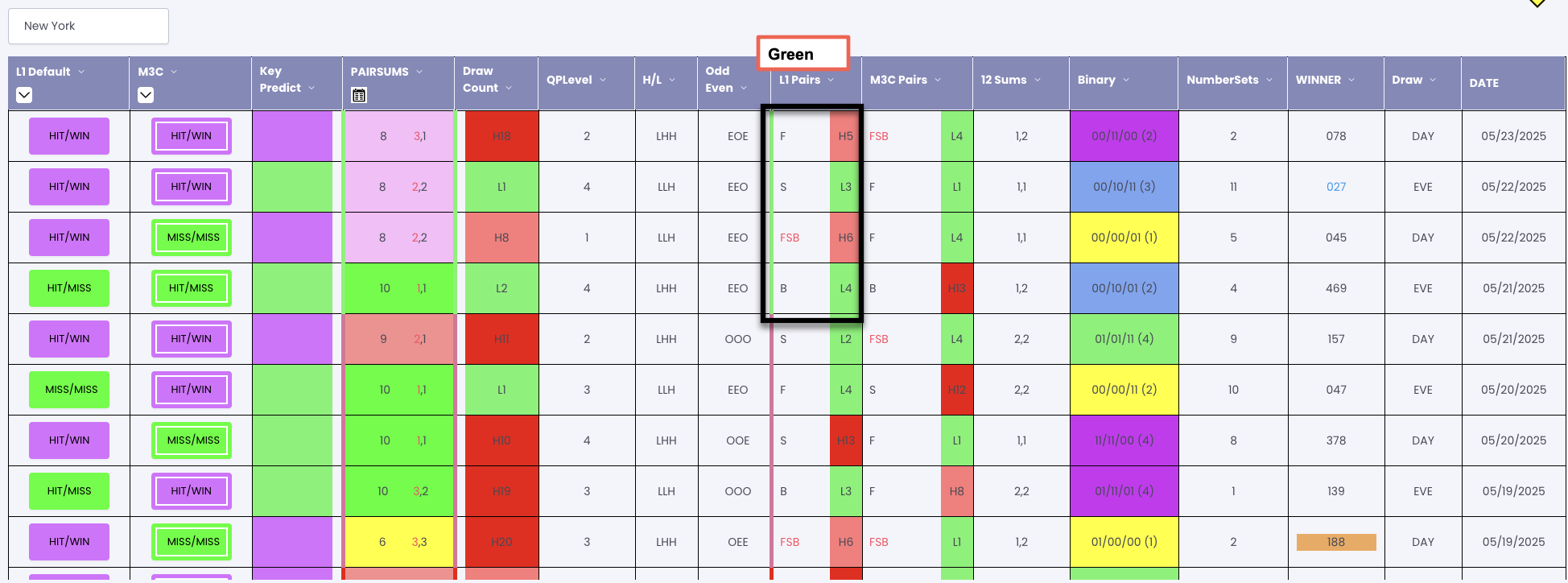The image size is (1568, 583).
Task: Click M3C MISS/MISS button in winner 188 row
Action: pyautogui.click(x=192, y=542)
